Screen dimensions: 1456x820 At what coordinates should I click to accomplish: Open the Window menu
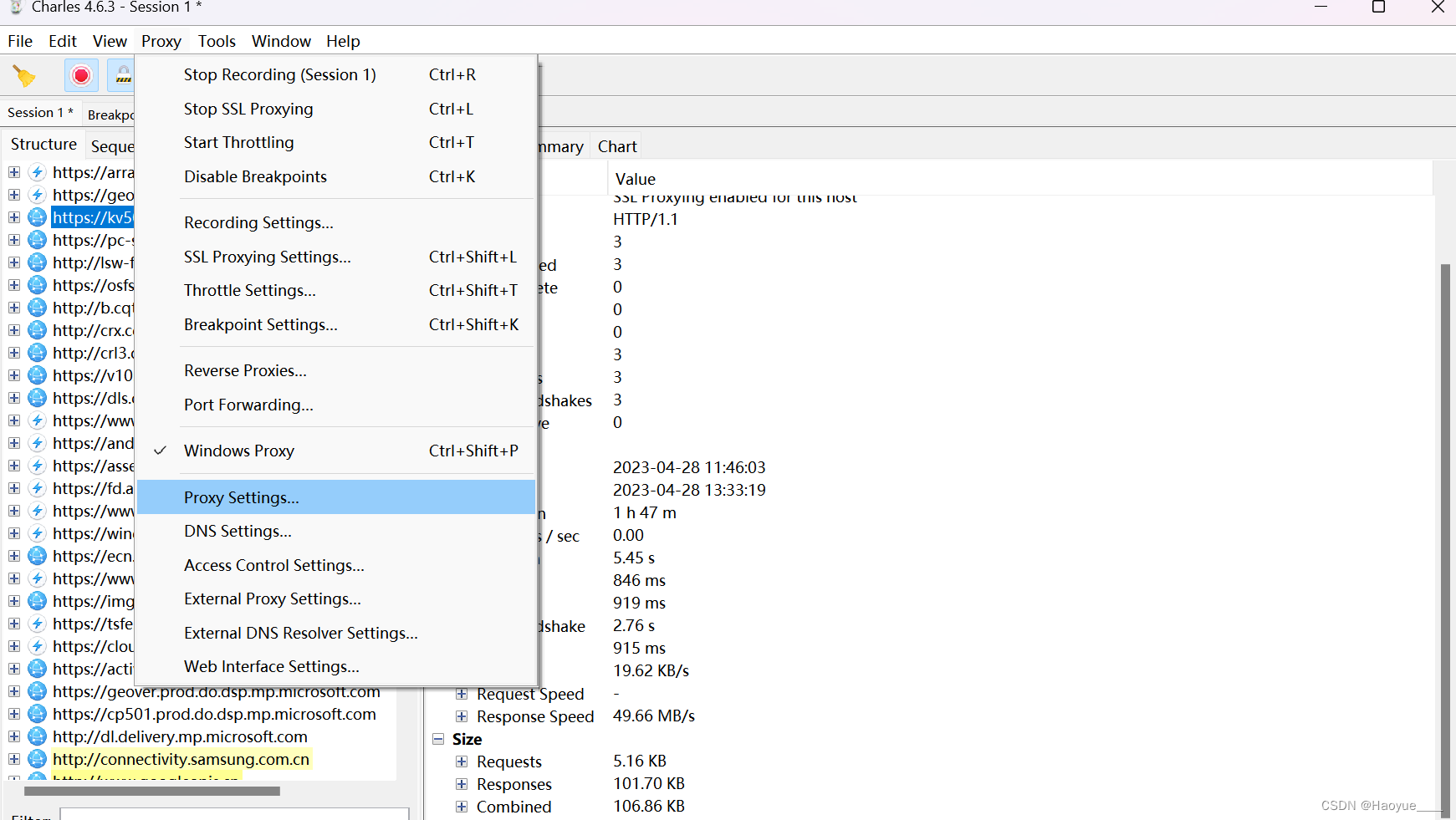coord(281,41)
